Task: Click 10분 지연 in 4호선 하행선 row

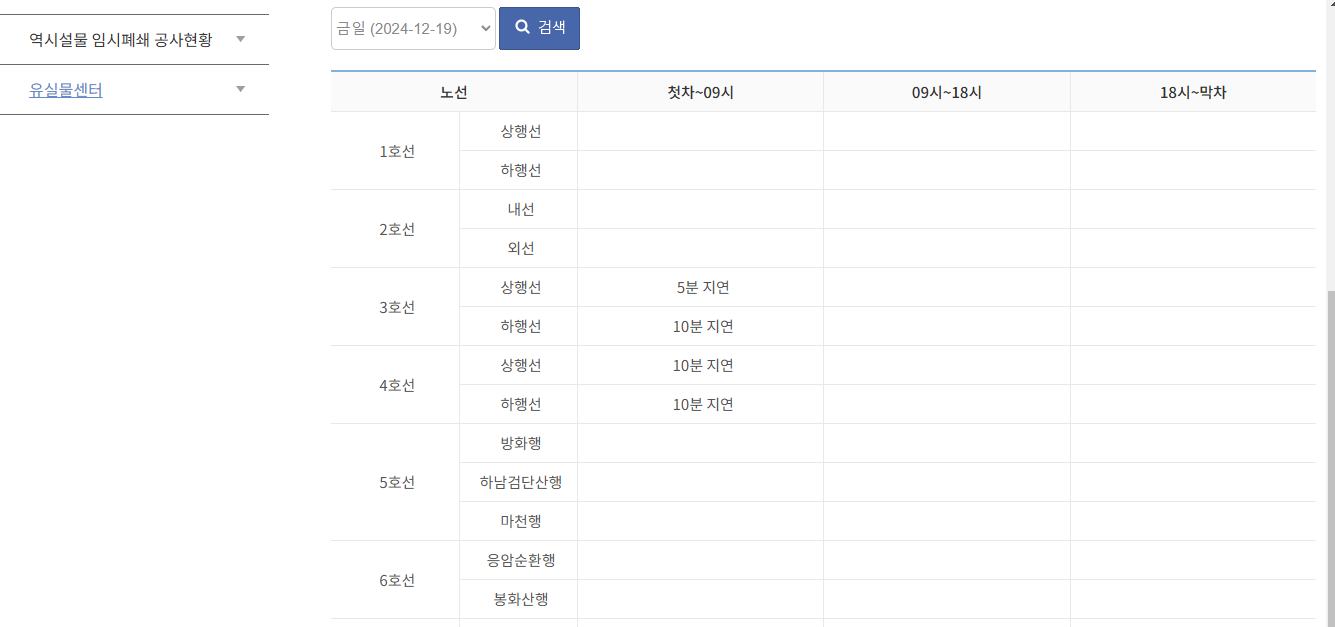Action: [x=702, y=404]
